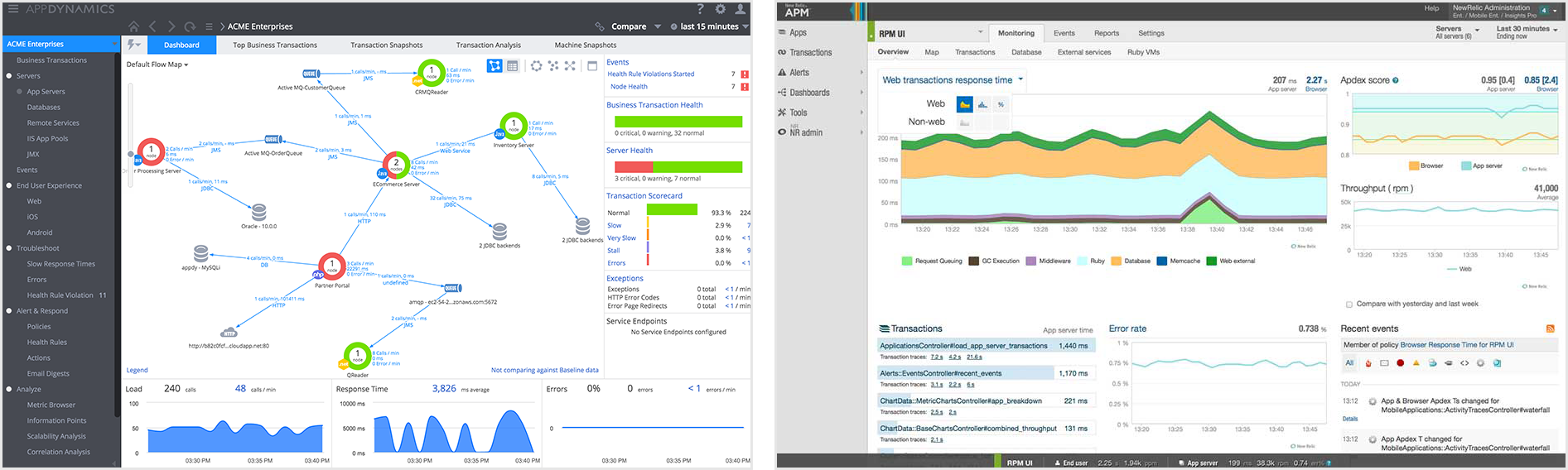Open the AppDynamics hamburger menu

pos(13,9)
